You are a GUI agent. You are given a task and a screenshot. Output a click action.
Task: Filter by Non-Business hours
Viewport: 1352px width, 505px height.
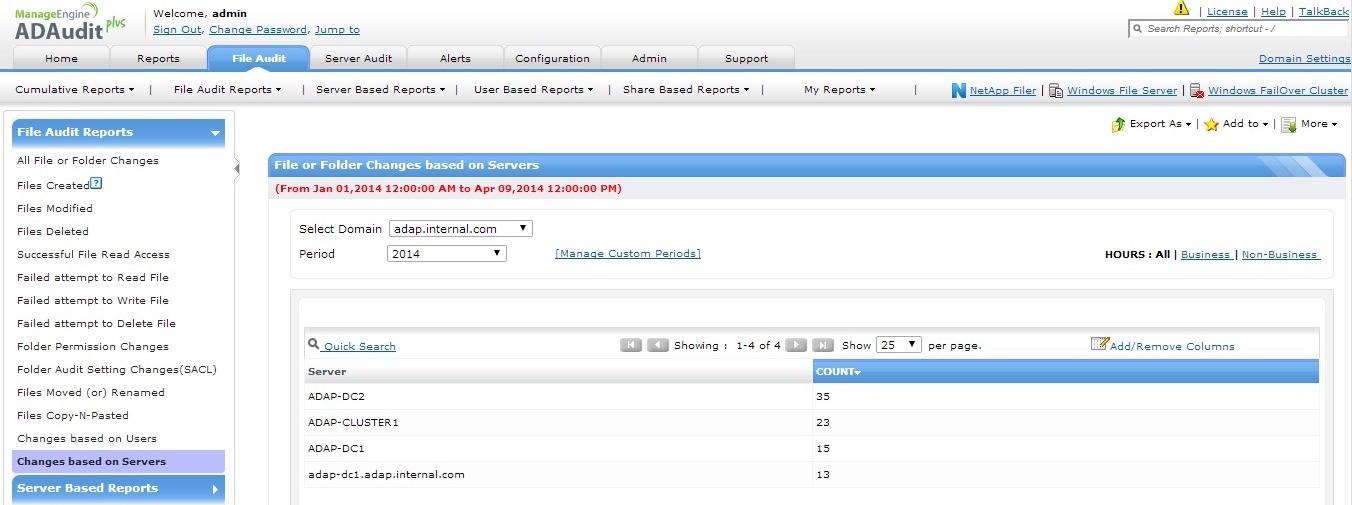click(x=1280, y=255)
